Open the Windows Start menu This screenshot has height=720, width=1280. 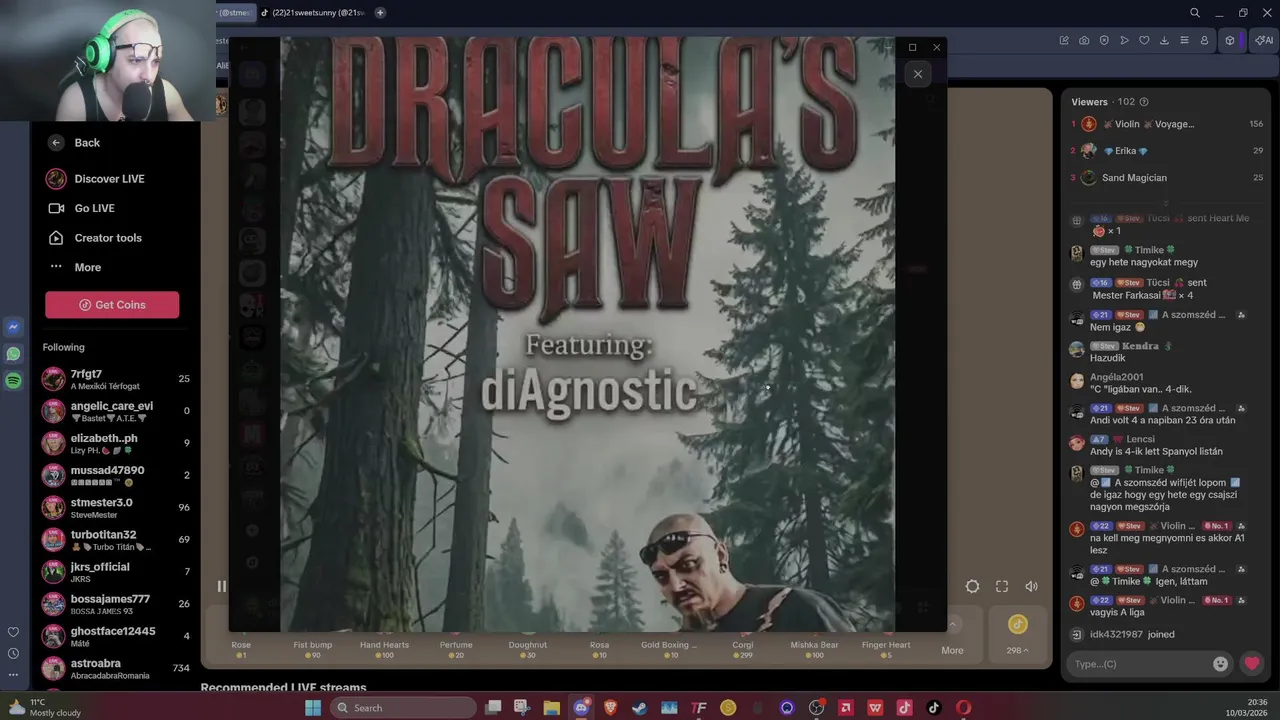pos(313,708)
